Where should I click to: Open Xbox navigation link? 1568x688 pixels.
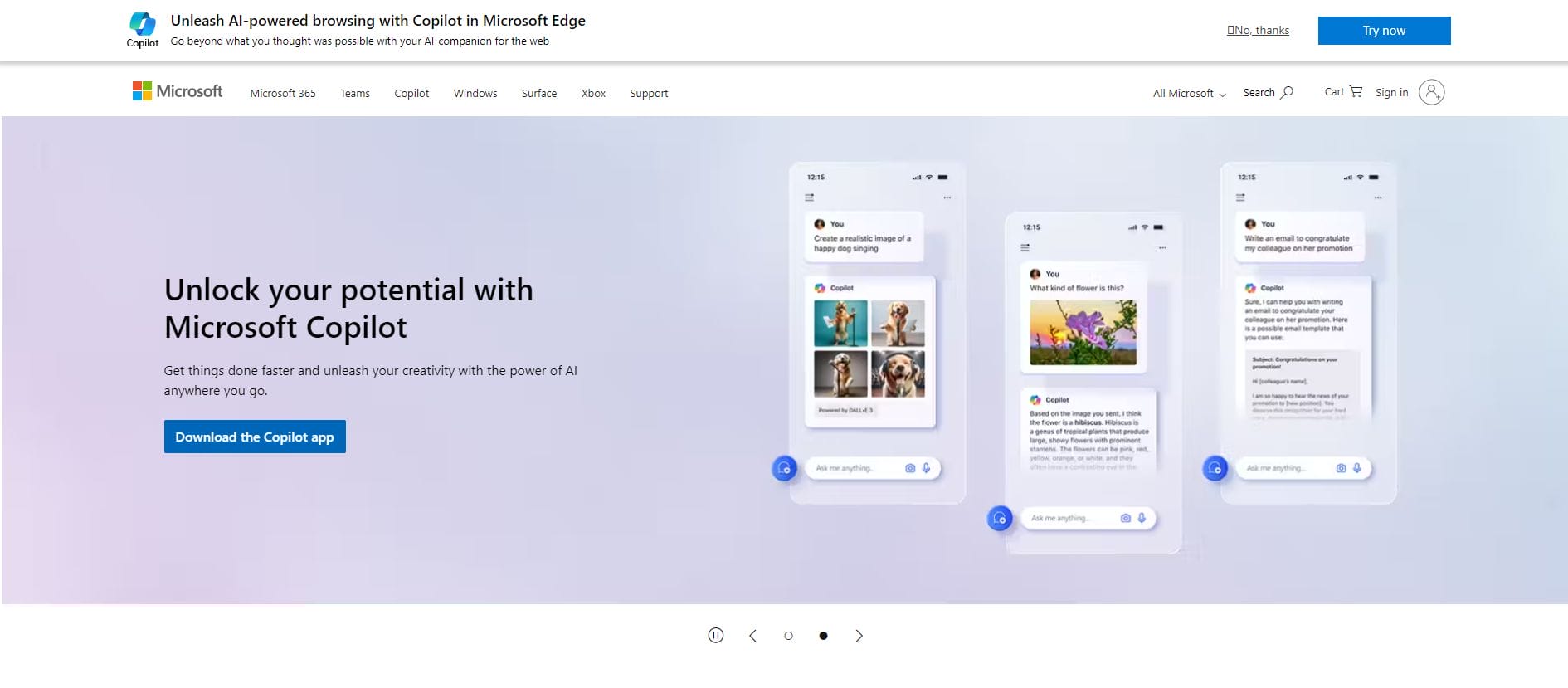593,93
